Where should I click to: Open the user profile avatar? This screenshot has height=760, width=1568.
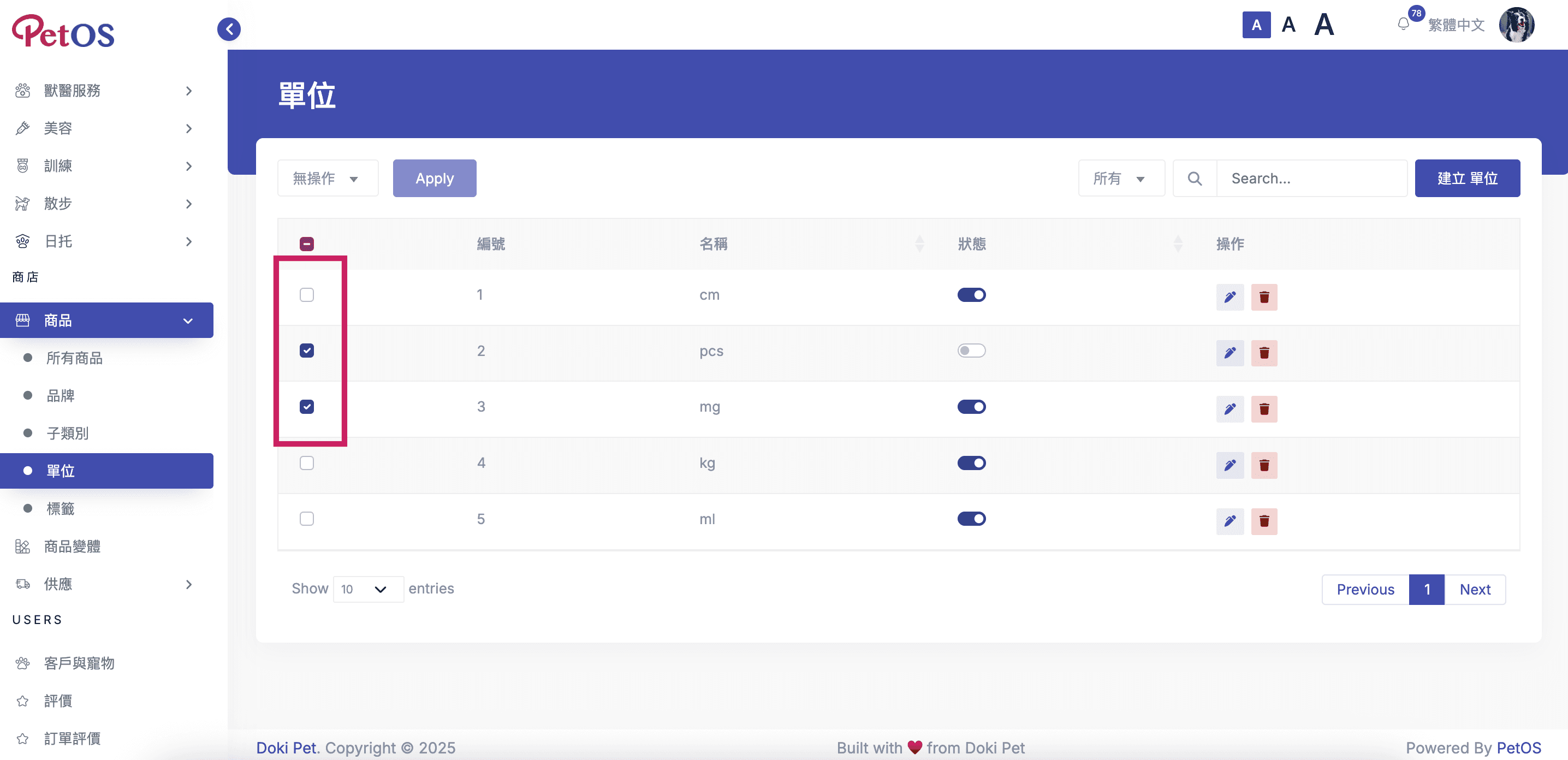pos(1516,25)
